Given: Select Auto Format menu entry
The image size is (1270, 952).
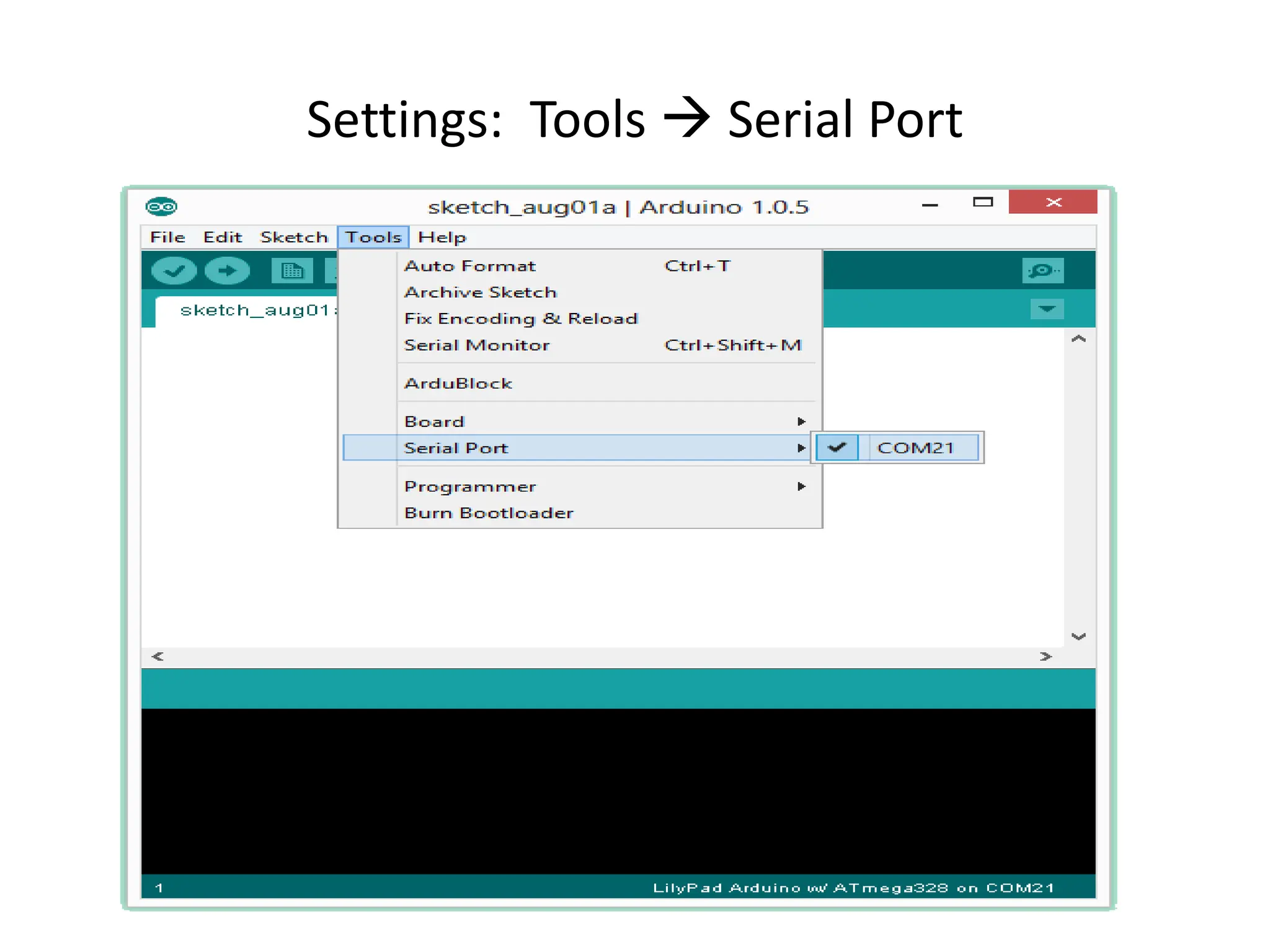Looking at the screenshot, I should point(470,266).
